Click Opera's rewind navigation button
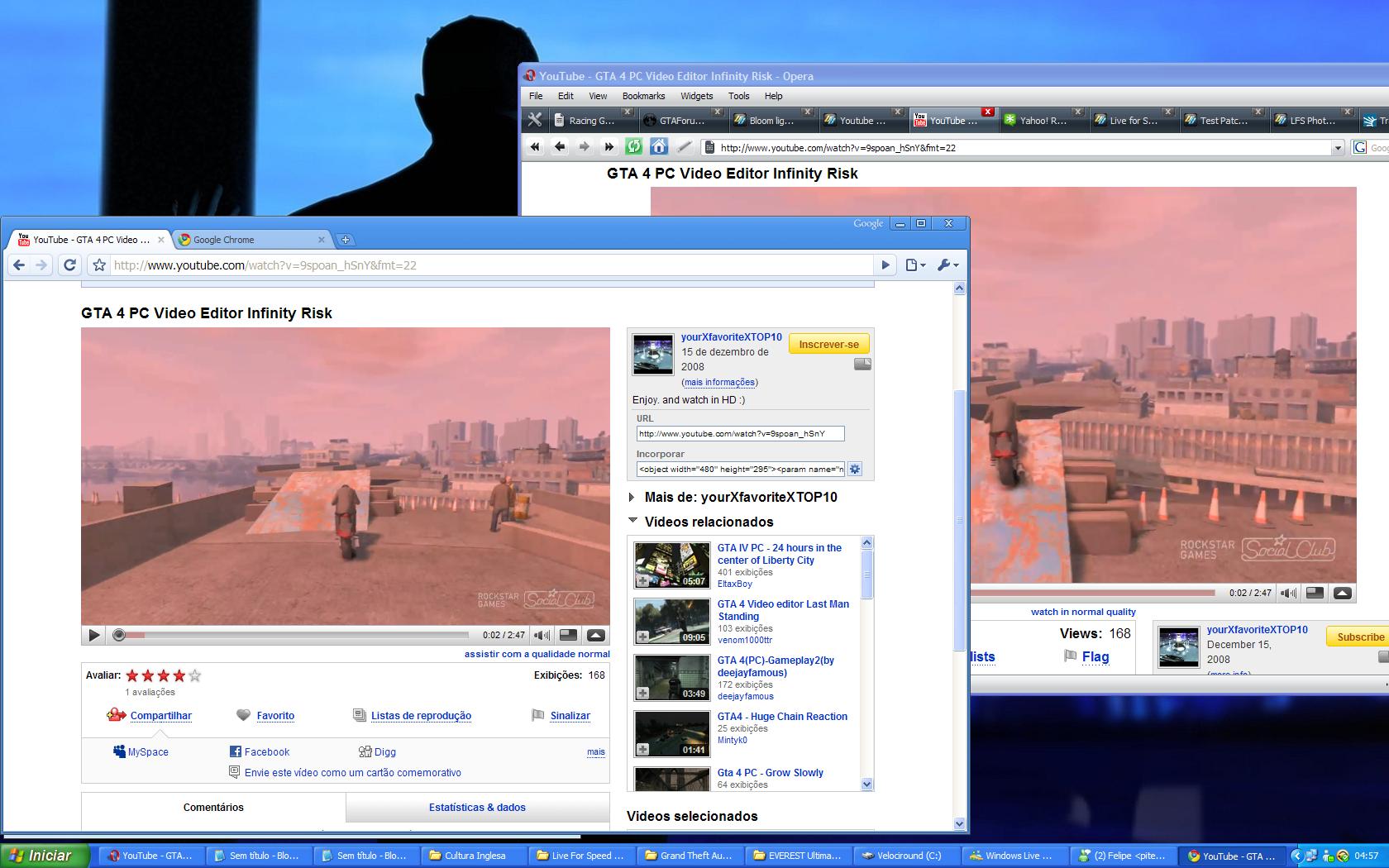 pyautogui.click(x=535, y=147)
